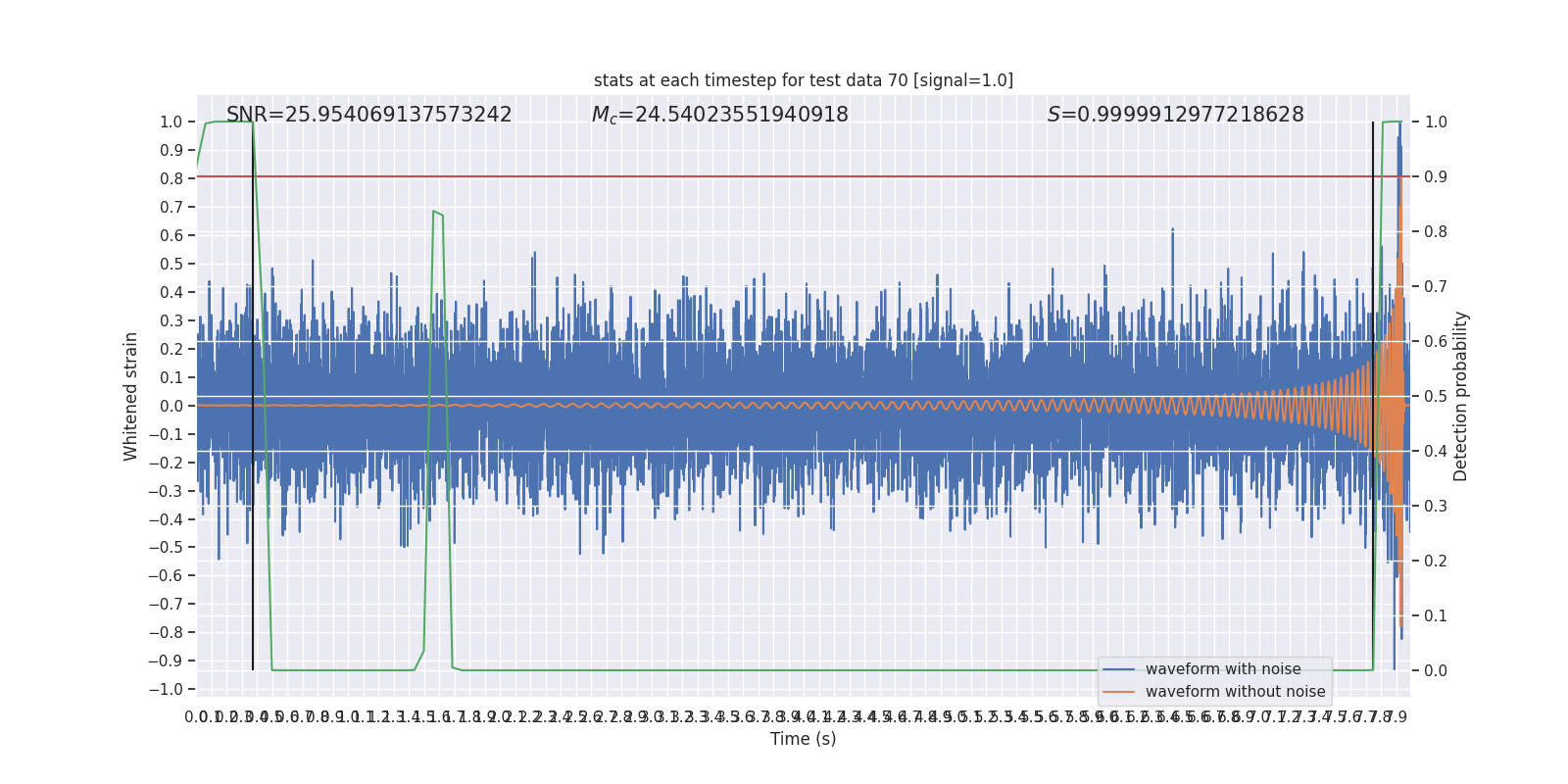
Task: Click the S=0.99999 score annotation
Action: pos(1175,115)
